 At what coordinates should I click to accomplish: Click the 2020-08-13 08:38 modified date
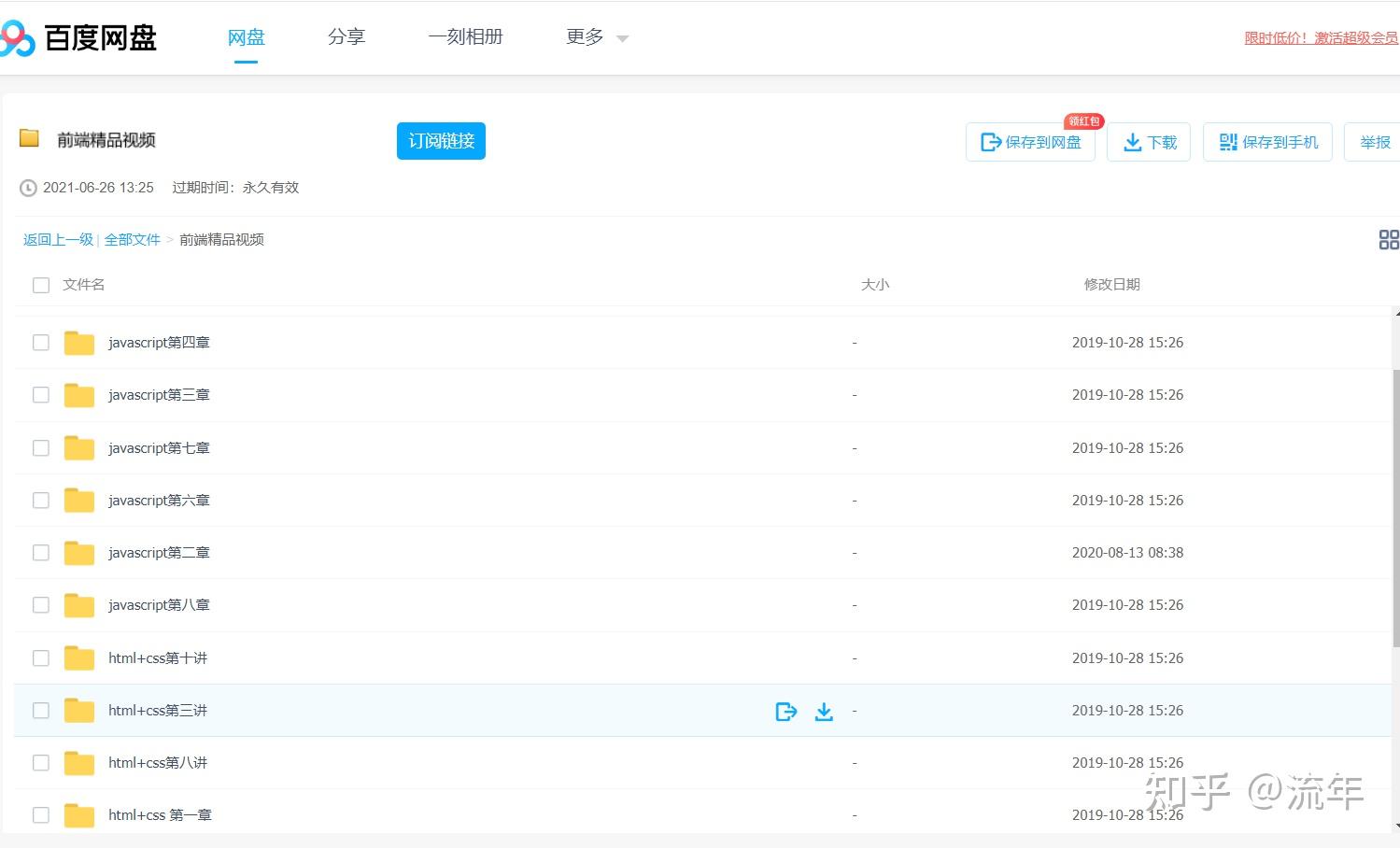[x=1127, y=553]
